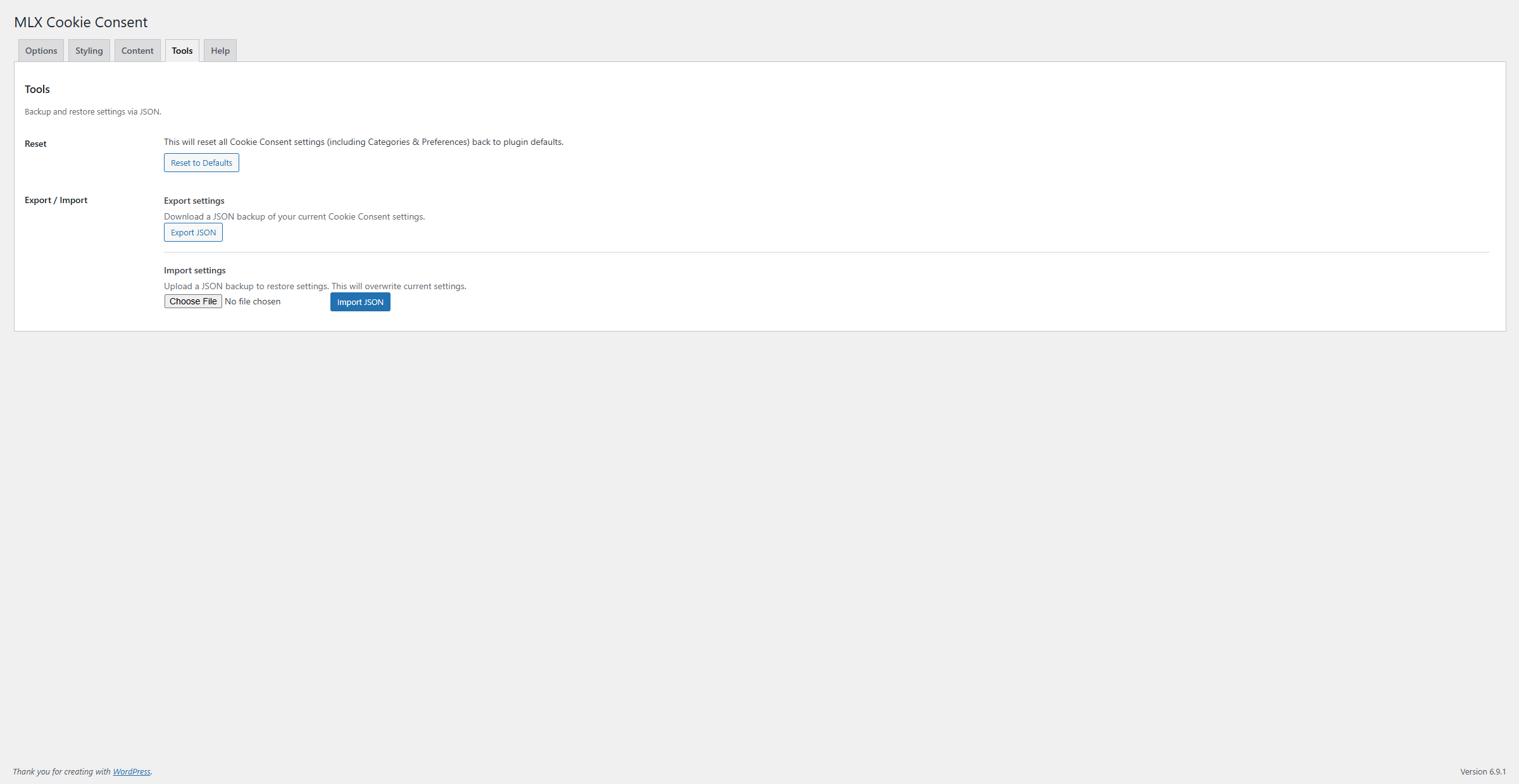Click the 'Backup and restore settings' description
1519x784 pixels.
tap(93, 111)
